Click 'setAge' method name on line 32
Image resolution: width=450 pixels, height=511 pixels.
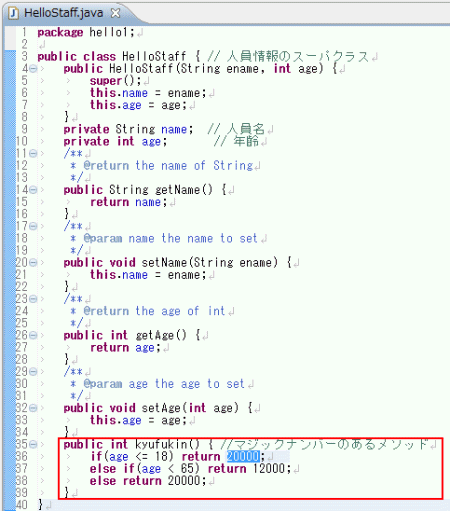(x=161, y=408)
